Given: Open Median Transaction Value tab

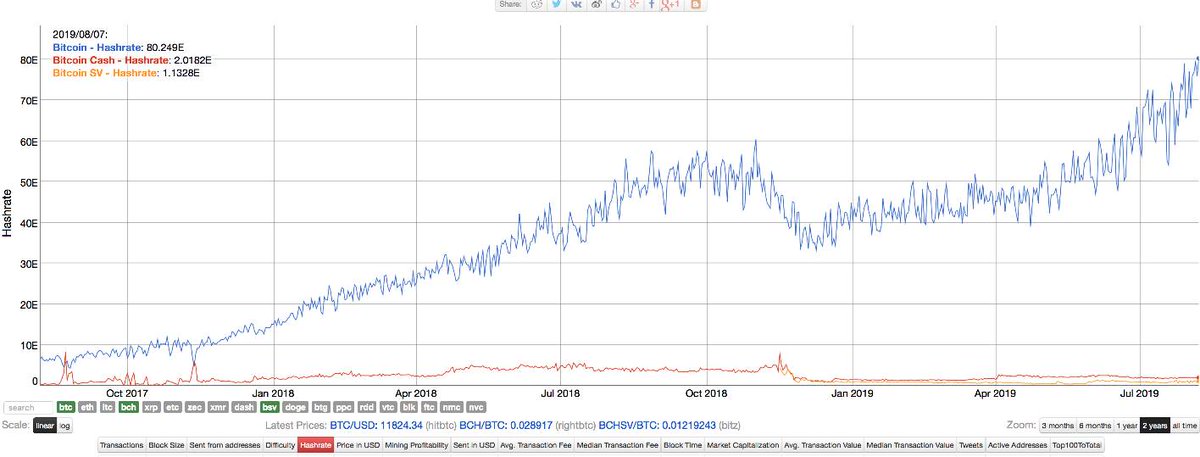Looking at the screenshot, I should coord(910,445).
